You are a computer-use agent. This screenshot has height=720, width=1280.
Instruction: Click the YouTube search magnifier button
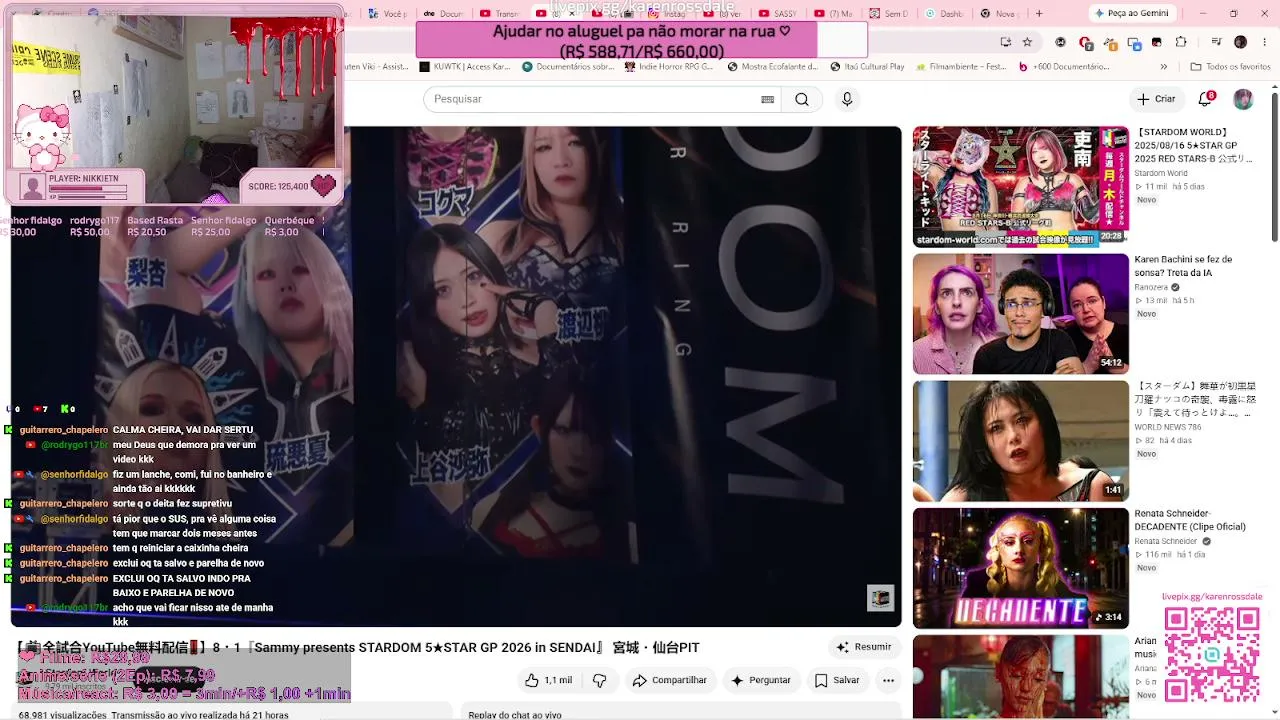click(802, 99)
